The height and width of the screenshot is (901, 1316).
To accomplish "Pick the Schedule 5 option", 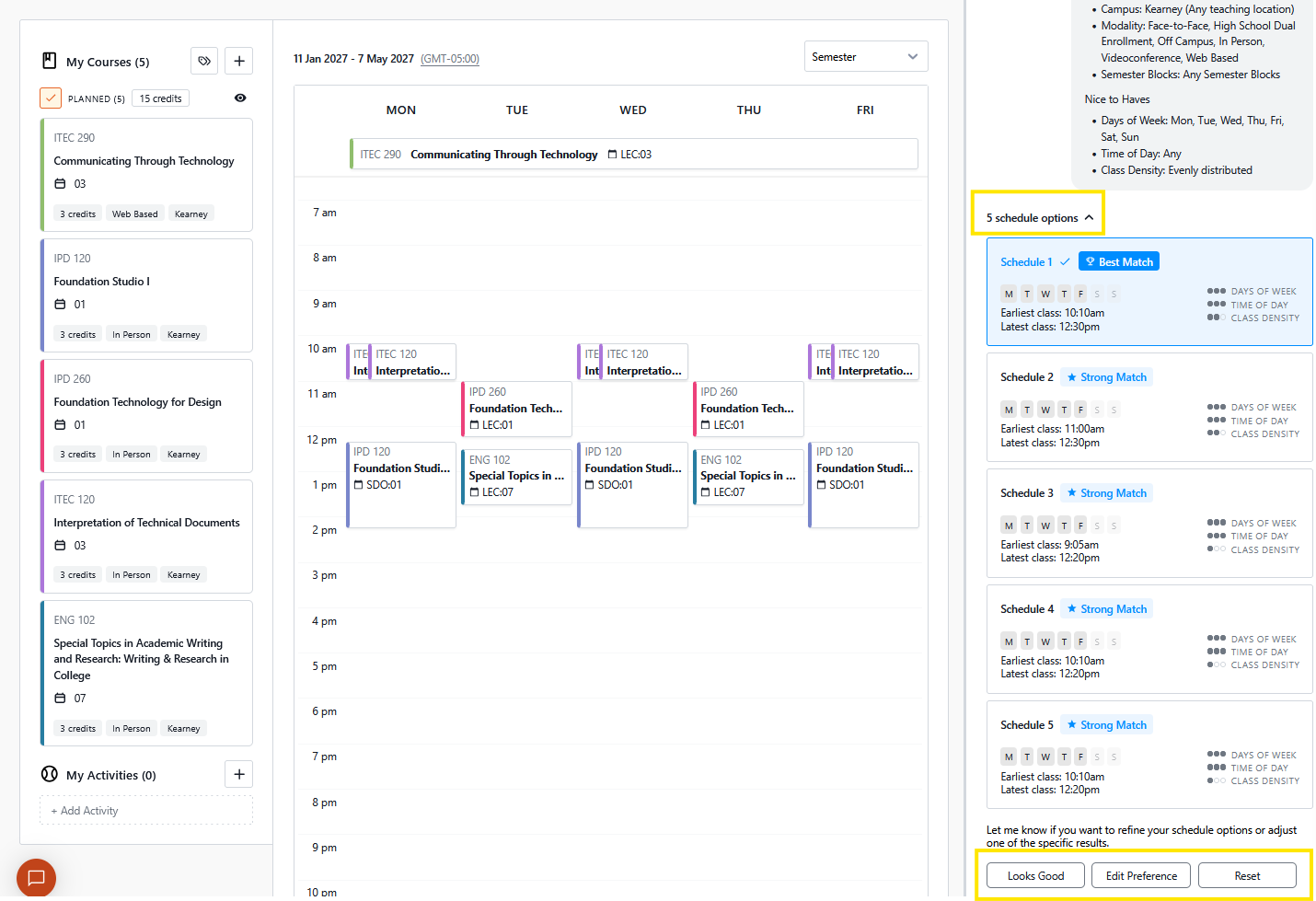I will (1149, 756).
